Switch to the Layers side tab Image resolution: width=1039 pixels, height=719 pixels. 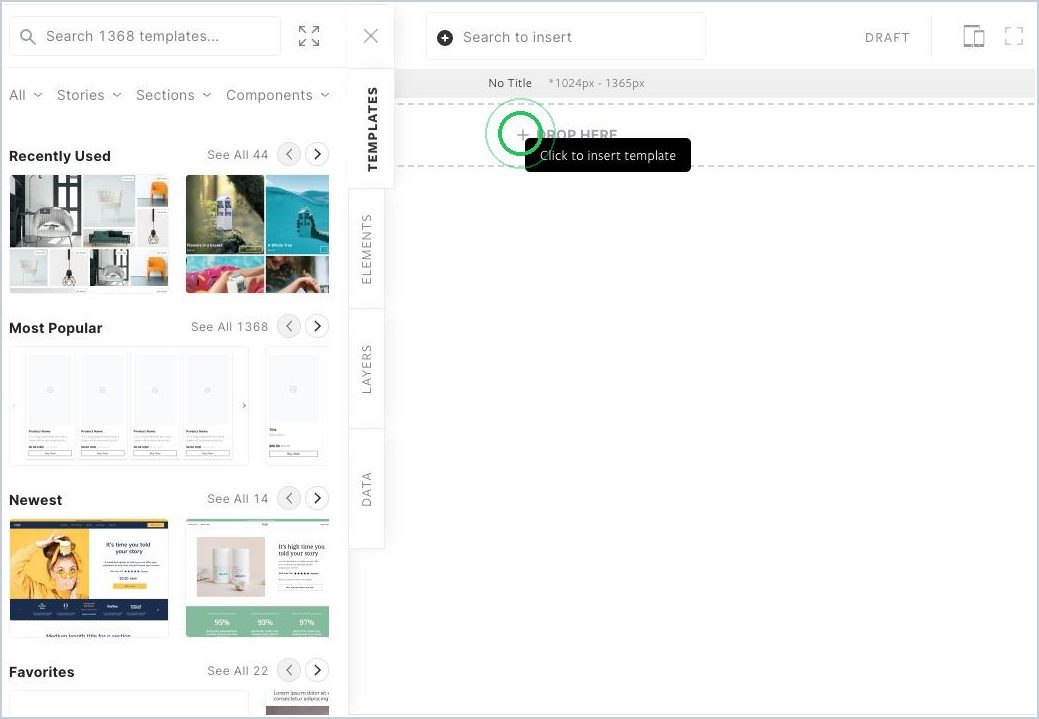pyautogui.click(x=366, y=369)
